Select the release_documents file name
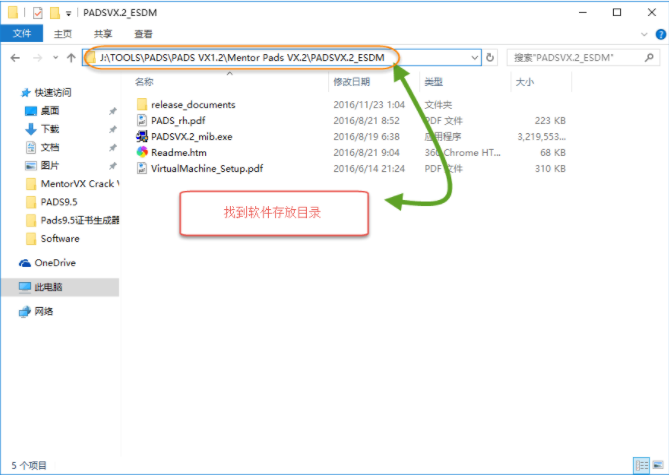 (193, 105)
